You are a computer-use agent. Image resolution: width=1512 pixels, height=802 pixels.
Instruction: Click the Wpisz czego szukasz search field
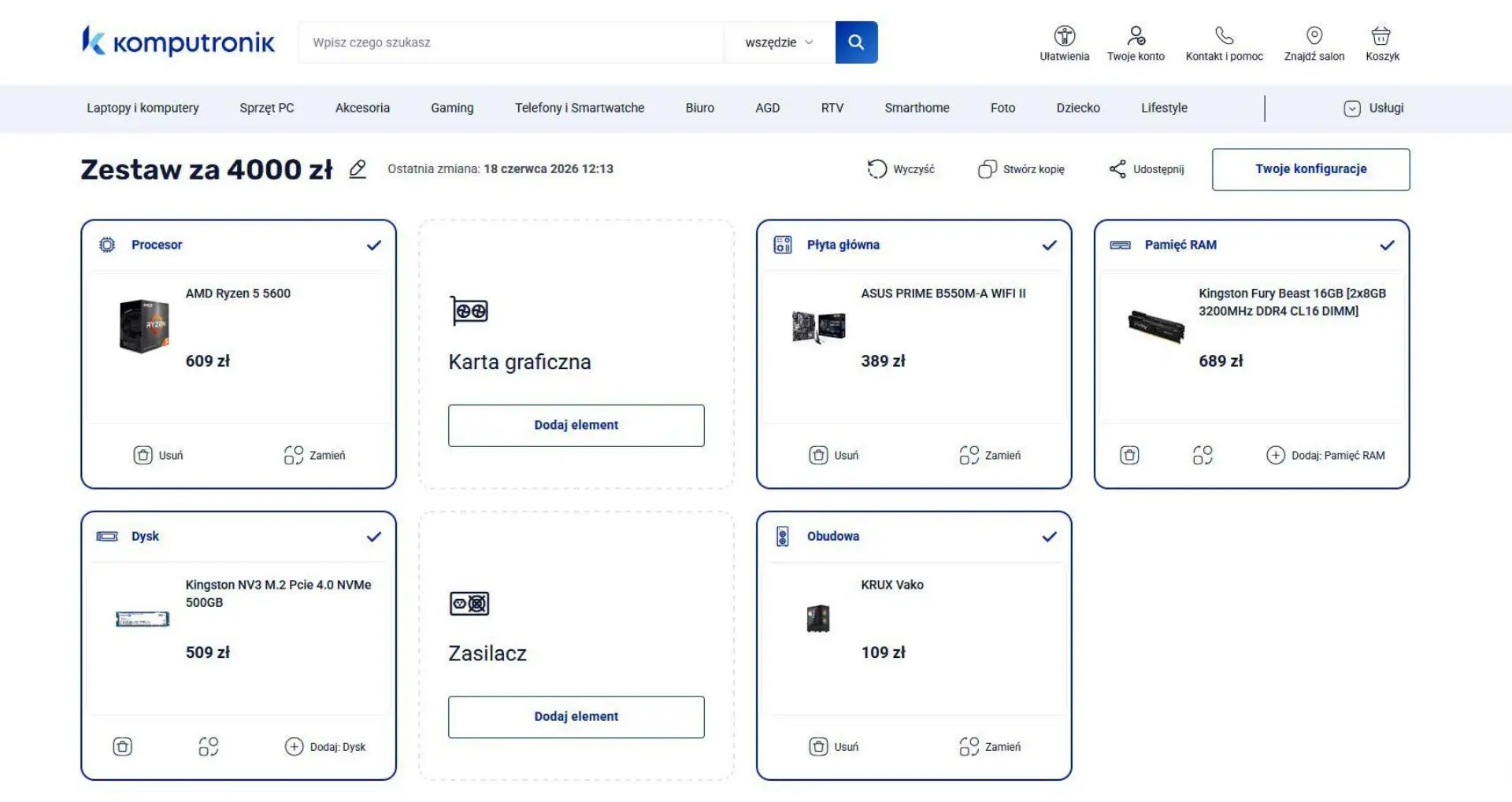pyautogui.click(x=511, y=43)
